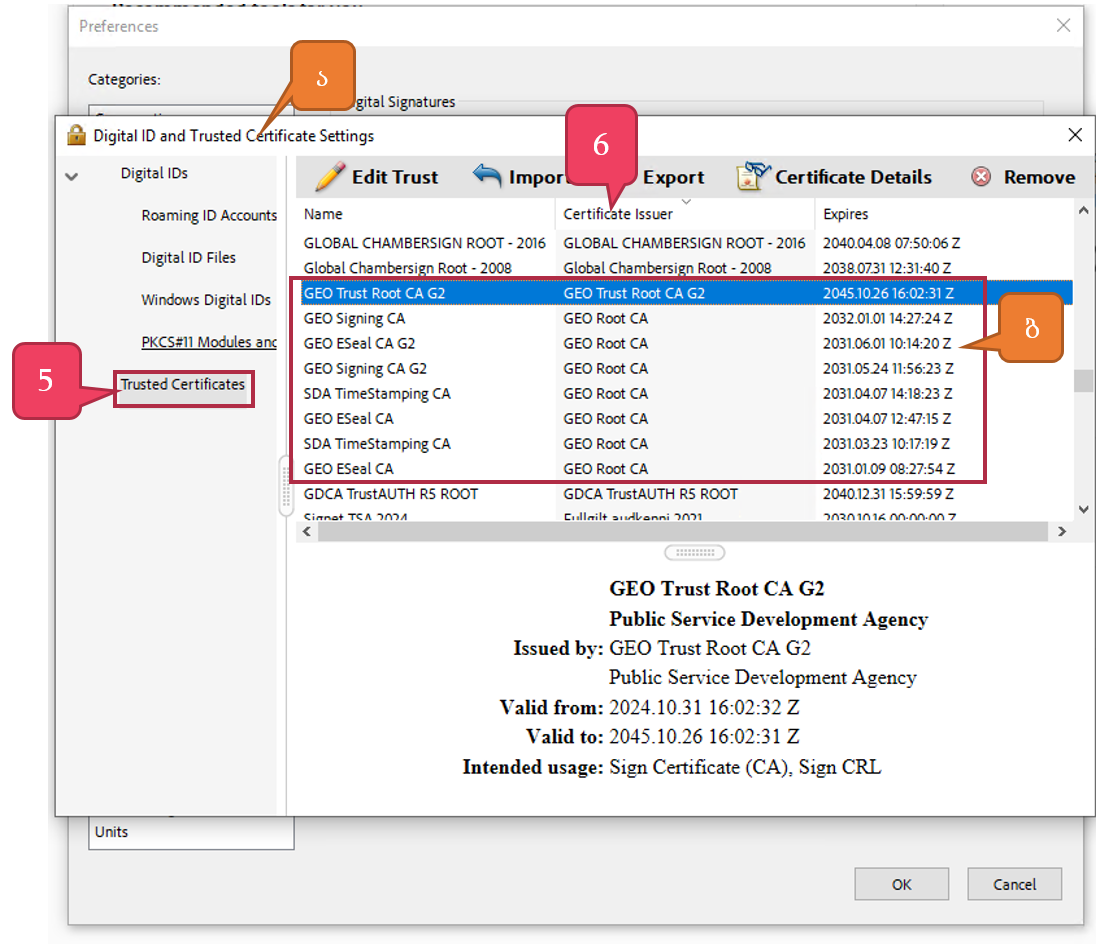Close the Digital ID and Trusted Certificate Settings dialog

point(1075,135)
